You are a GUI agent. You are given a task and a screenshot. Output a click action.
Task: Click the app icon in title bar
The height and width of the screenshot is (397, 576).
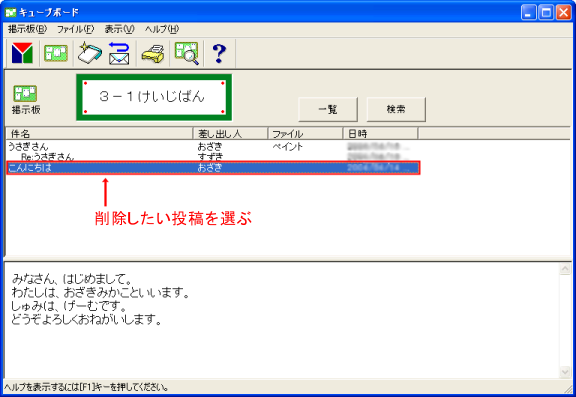click(10, 12)
